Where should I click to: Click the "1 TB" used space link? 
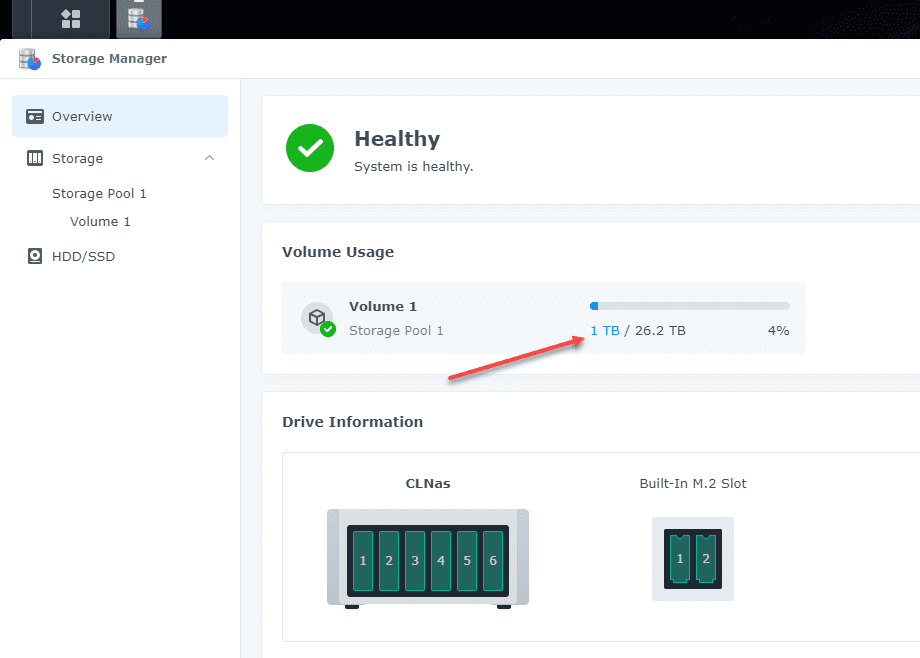[x=604, y=330]
